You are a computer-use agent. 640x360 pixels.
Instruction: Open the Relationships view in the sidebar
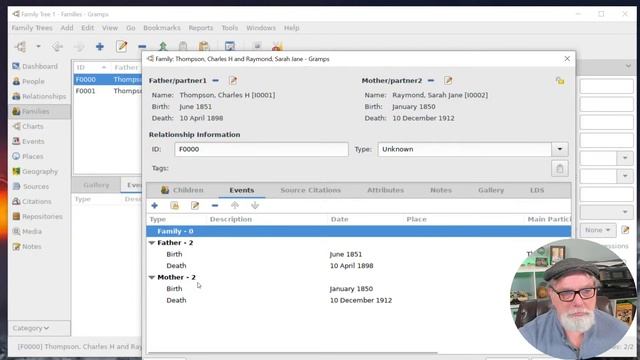pyautogui.click(x=39, y=96)
